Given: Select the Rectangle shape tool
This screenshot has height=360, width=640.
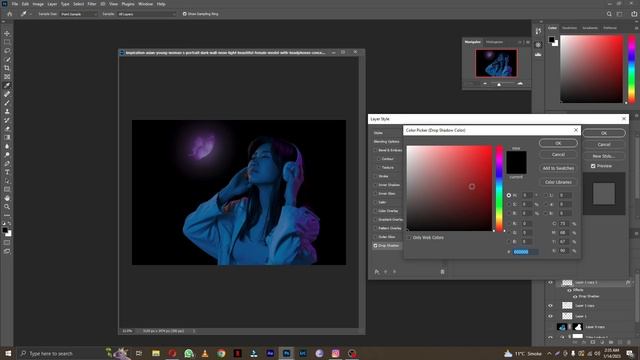Looking at the screenshot, I should 7,190.
